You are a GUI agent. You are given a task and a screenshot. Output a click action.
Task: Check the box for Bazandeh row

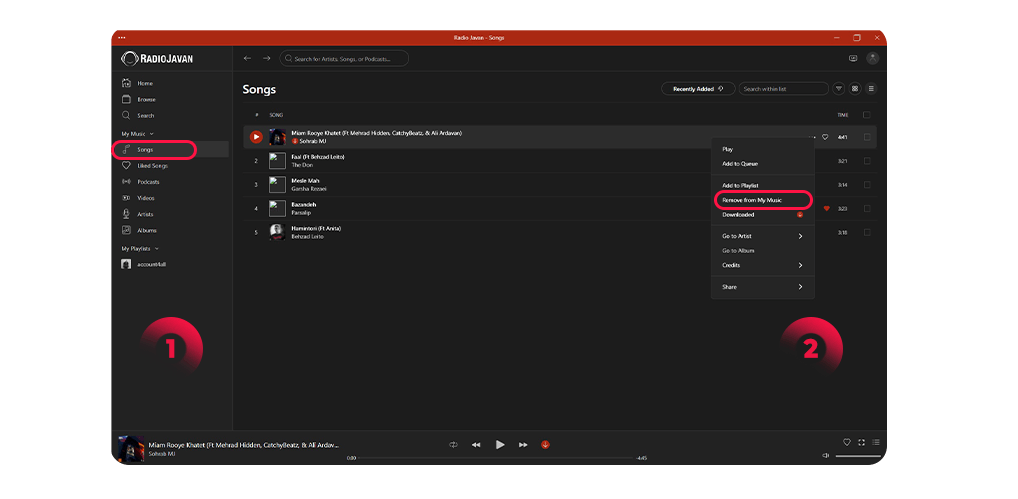click(867, 209)
